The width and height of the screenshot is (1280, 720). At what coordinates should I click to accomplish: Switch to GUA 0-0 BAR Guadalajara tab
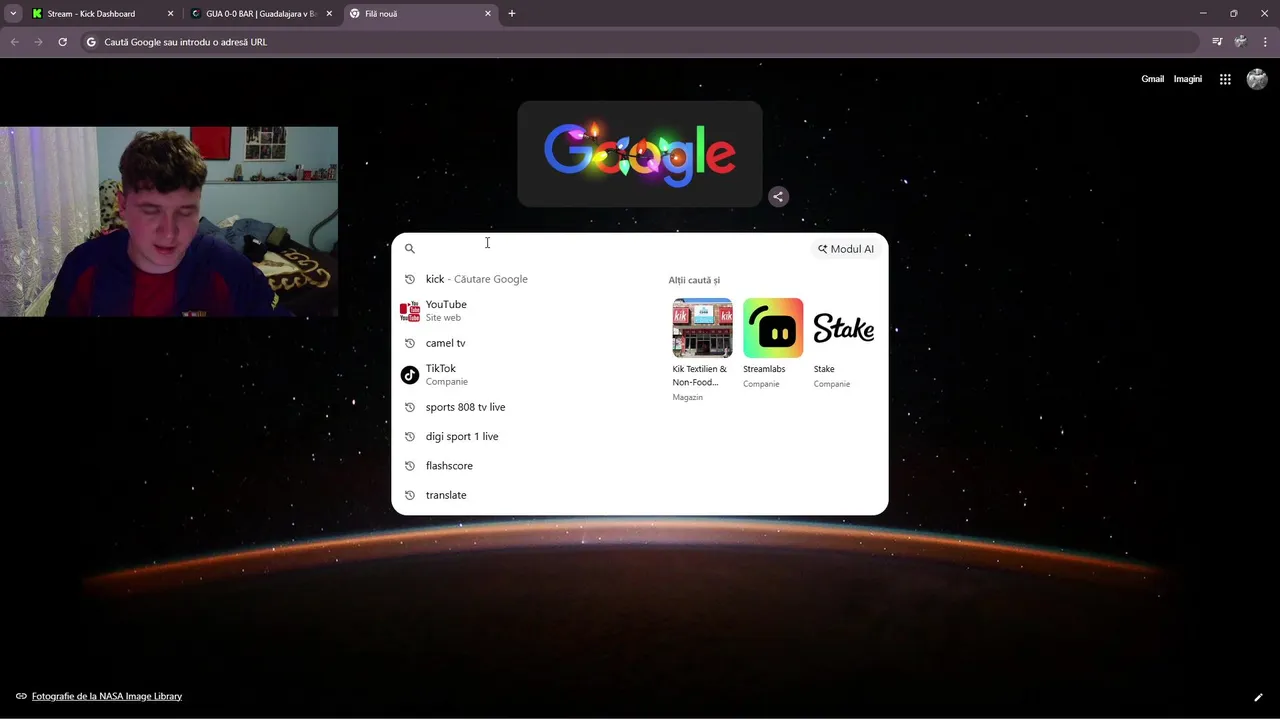[x=262, y=14]
